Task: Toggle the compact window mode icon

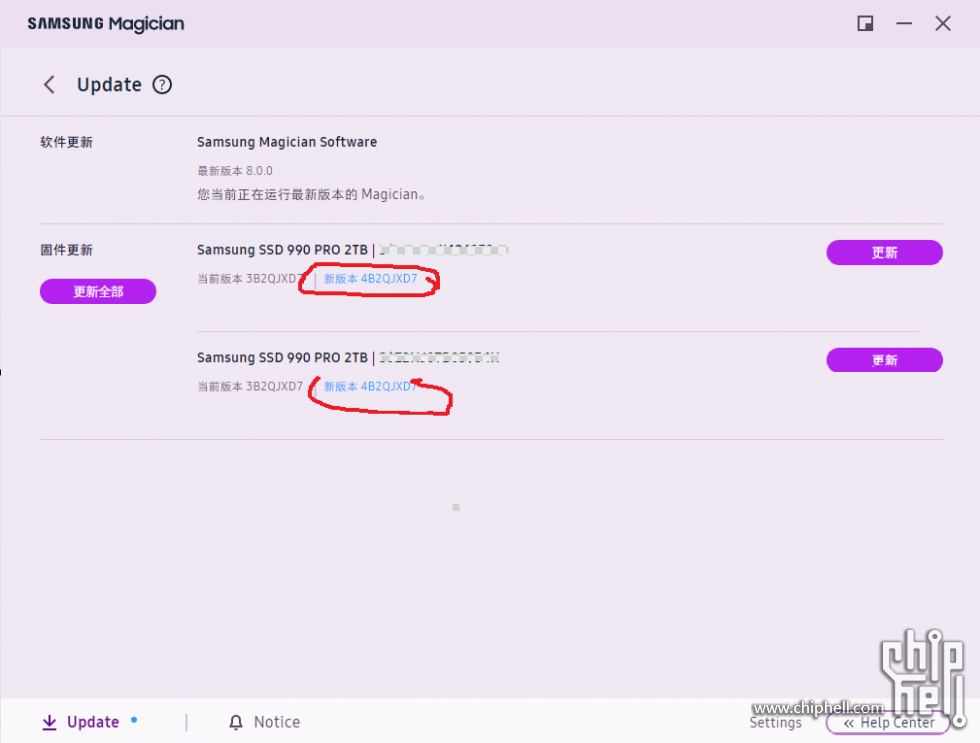Action: (865, 24)
